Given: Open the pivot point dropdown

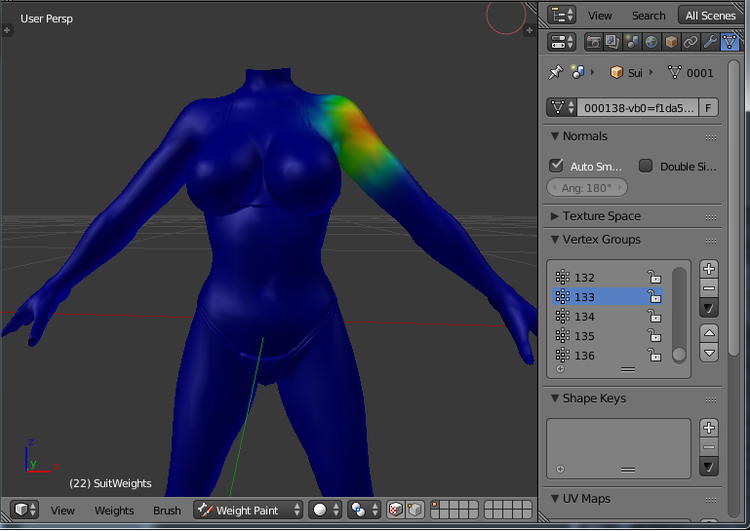Looking at the screenshot, I should point(364,510).
